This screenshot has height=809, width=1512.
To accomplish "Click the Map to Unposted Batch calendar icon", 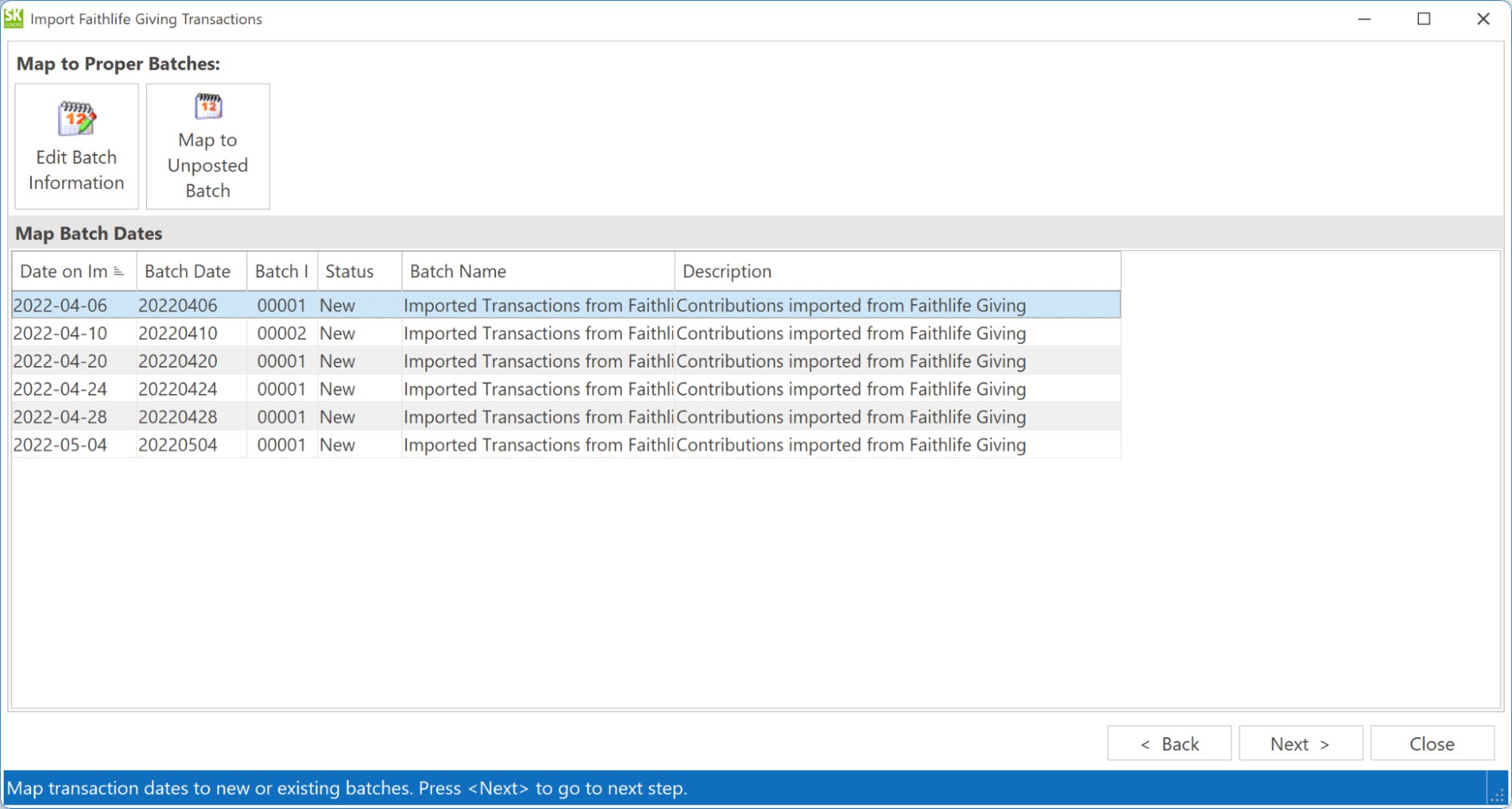I will tap(208, 107).
